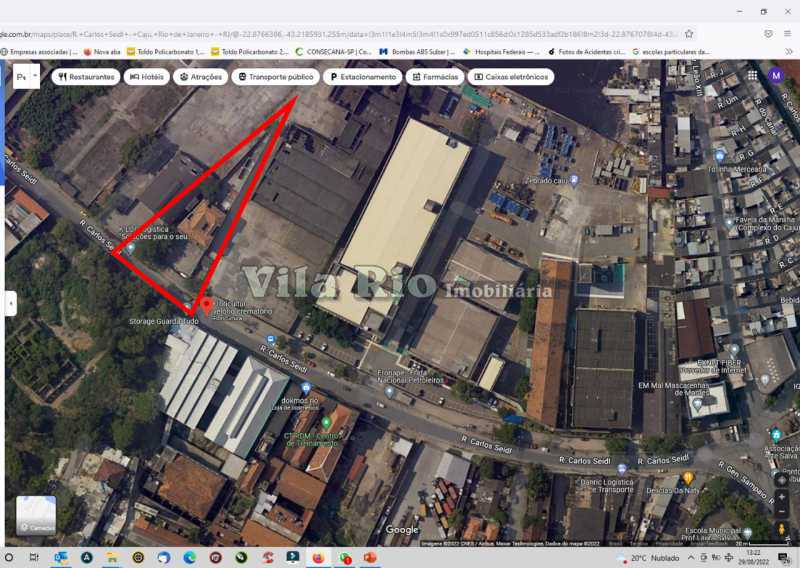Select the Povoado caju marker

click(x=574, y=180)
